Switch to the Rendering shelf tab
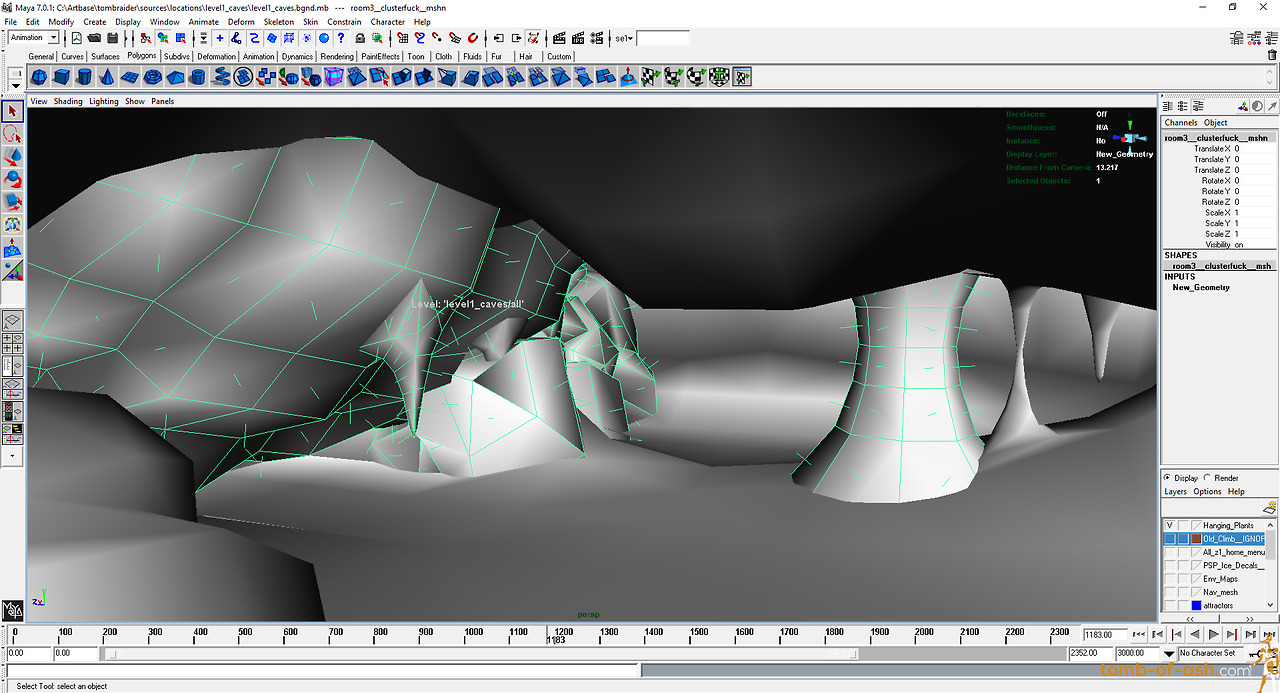The height and width of the screenshot is (693, 1280). pos(337,57)
